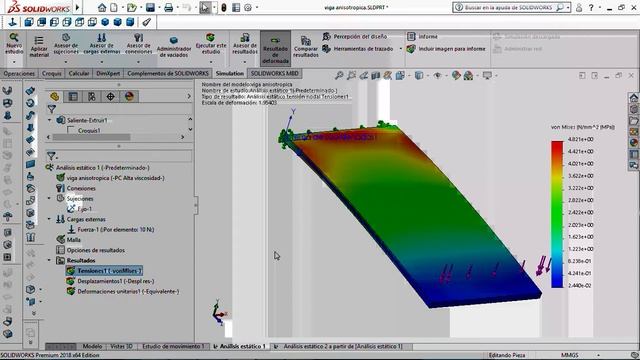Open Asesor de cargas externas

[x=102, y=44]
